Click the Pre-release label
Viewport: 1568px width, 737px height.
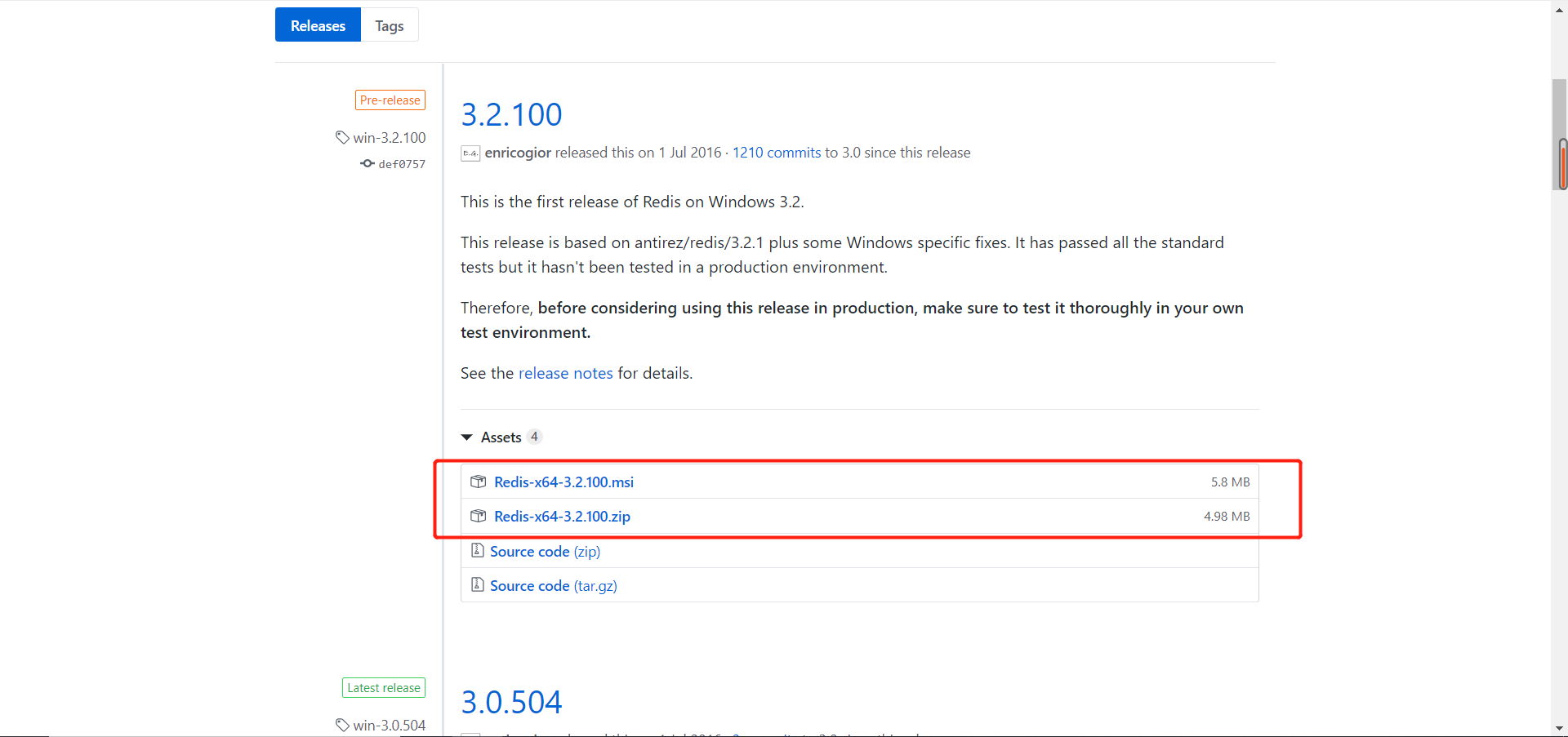tap(390, 100)
